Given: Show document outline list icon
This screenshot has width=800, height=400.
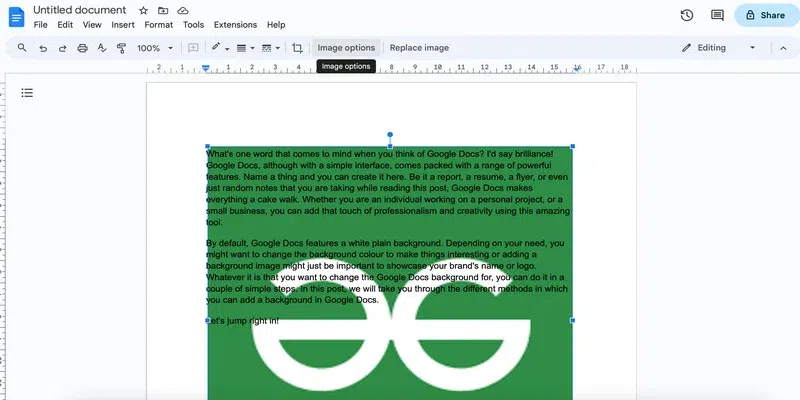Looking at the screenshot, I should (x=27, y=93).
